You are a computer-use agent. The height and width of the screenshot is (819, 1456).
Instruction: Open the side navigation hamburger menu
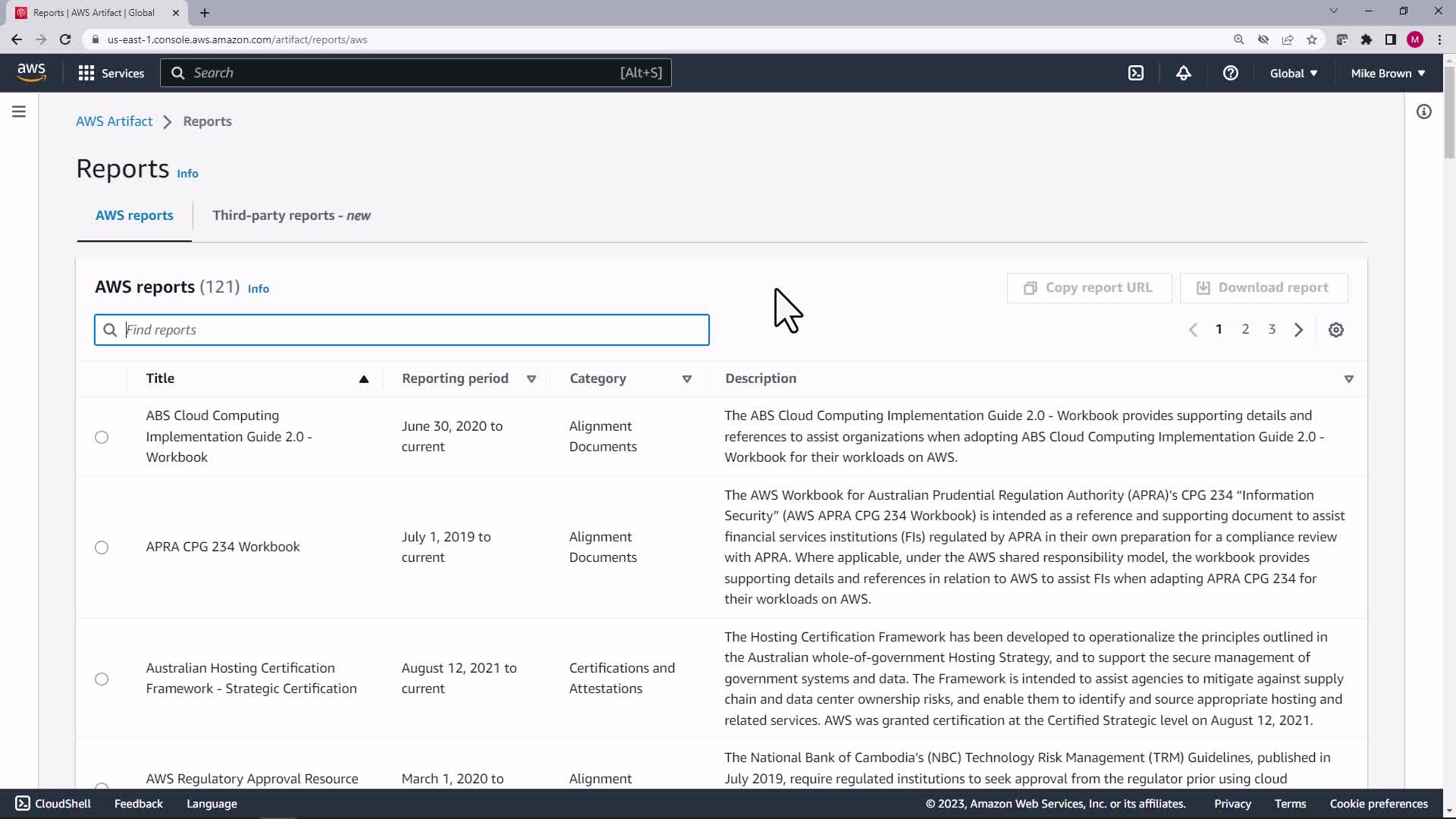coord(19,112)
